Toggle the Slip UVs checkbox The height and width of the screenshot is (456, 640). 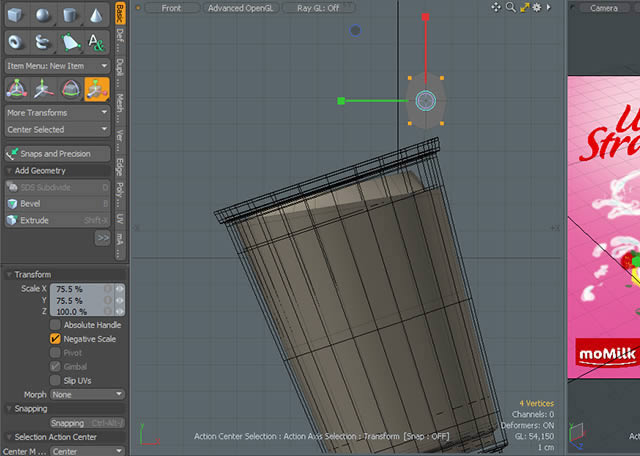click(55, 381)
